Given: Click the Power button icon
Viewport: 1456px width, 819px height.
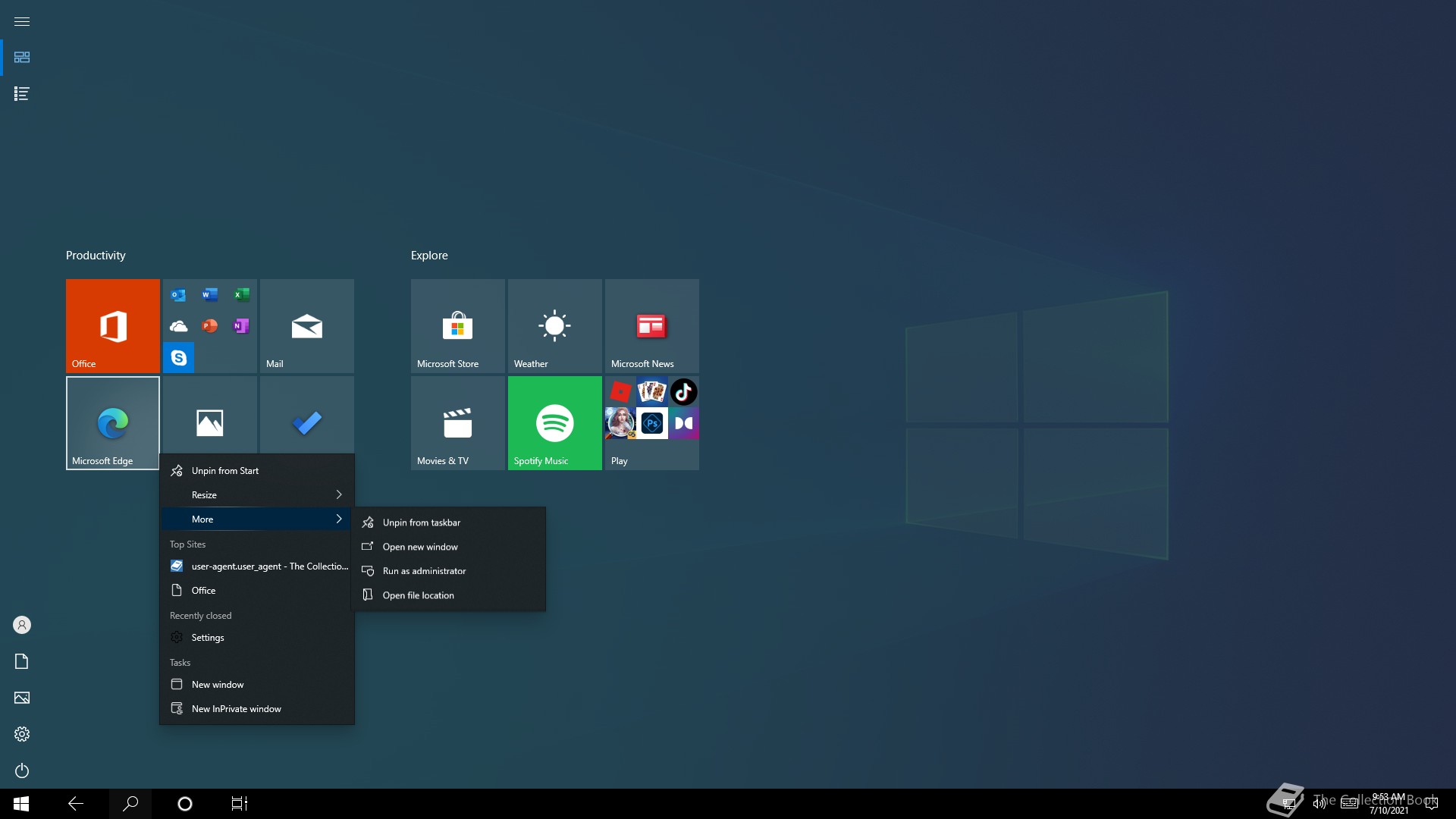Looking at the screenshot, I should [22, 770].
